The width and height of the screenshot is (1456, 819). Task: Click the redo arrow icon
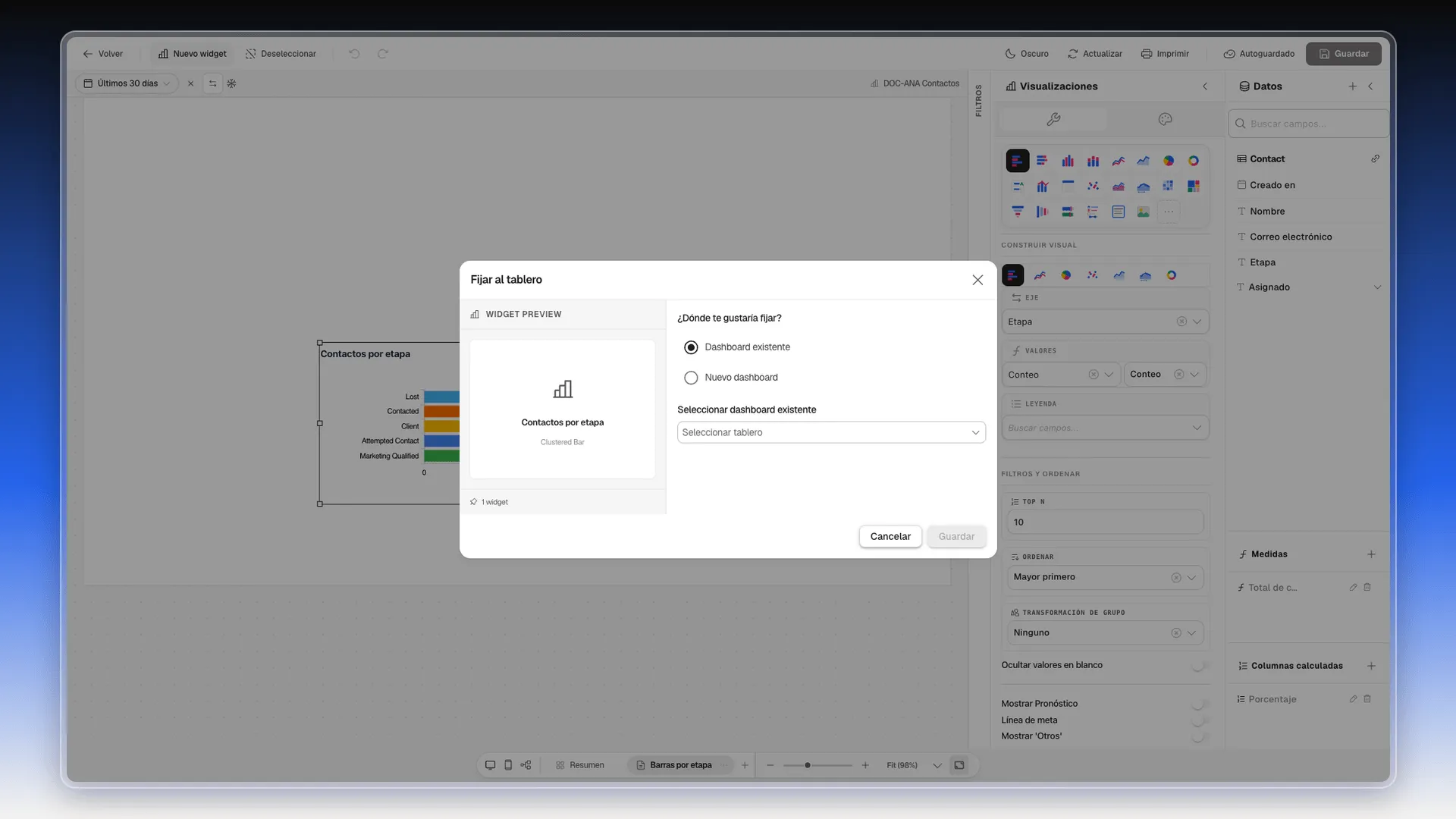coord(383,54)
